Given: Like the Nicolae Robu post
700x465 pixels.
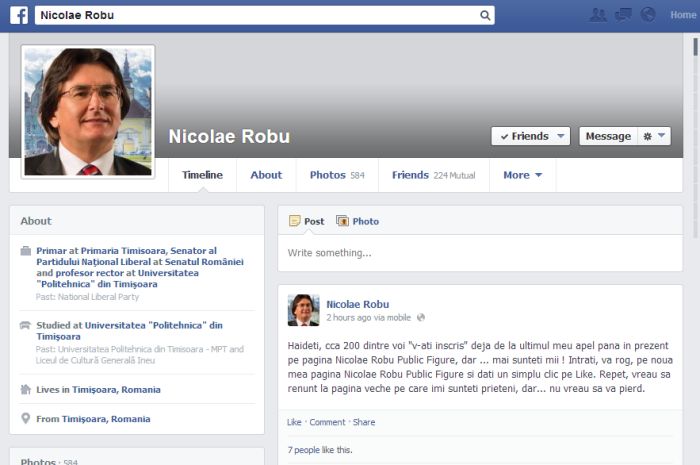Looking at the screenshot, I should (294, 422).
